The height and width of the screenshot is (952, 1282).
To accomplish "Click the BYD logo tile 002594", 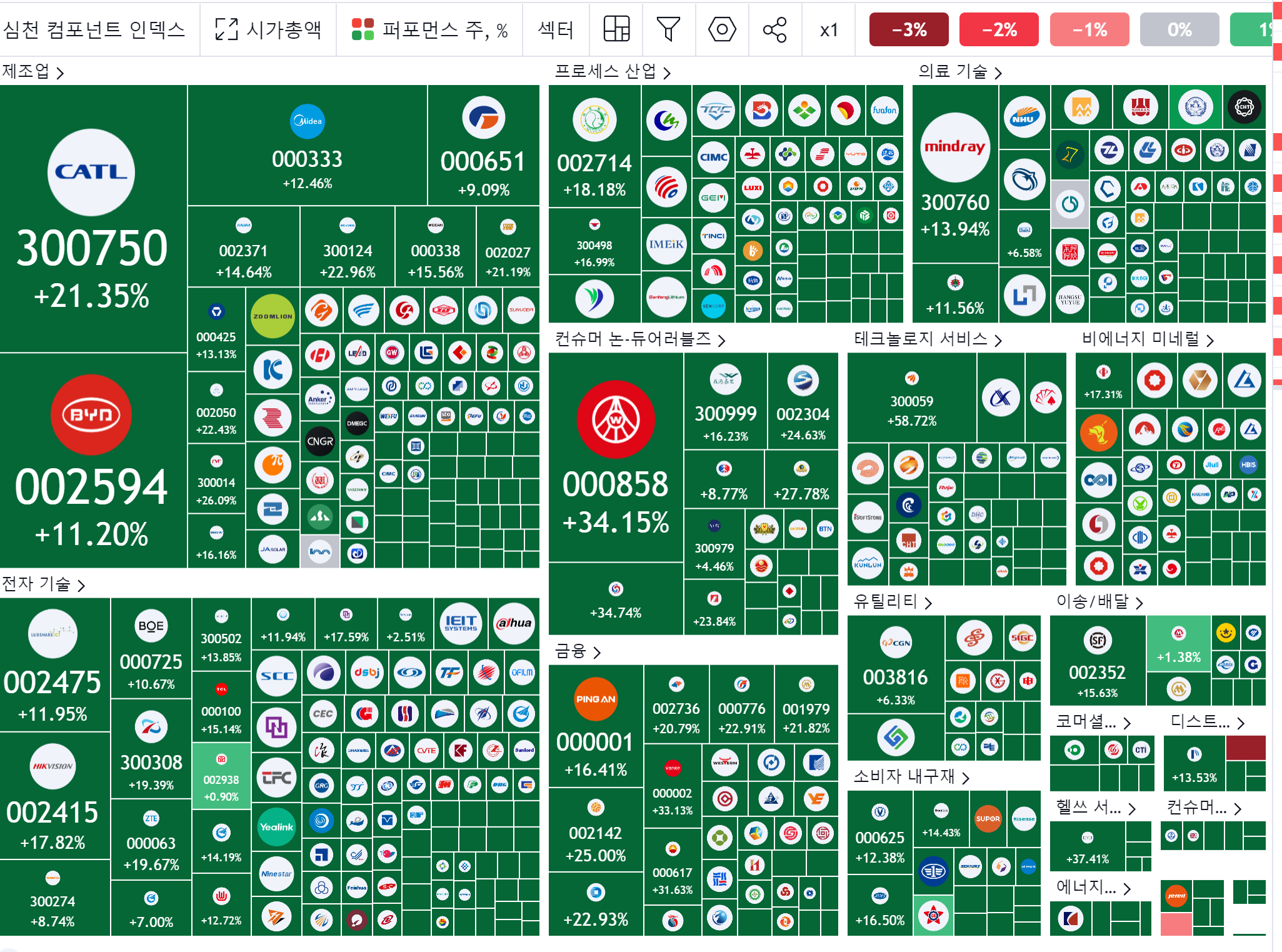I will [x=91, y=414].
